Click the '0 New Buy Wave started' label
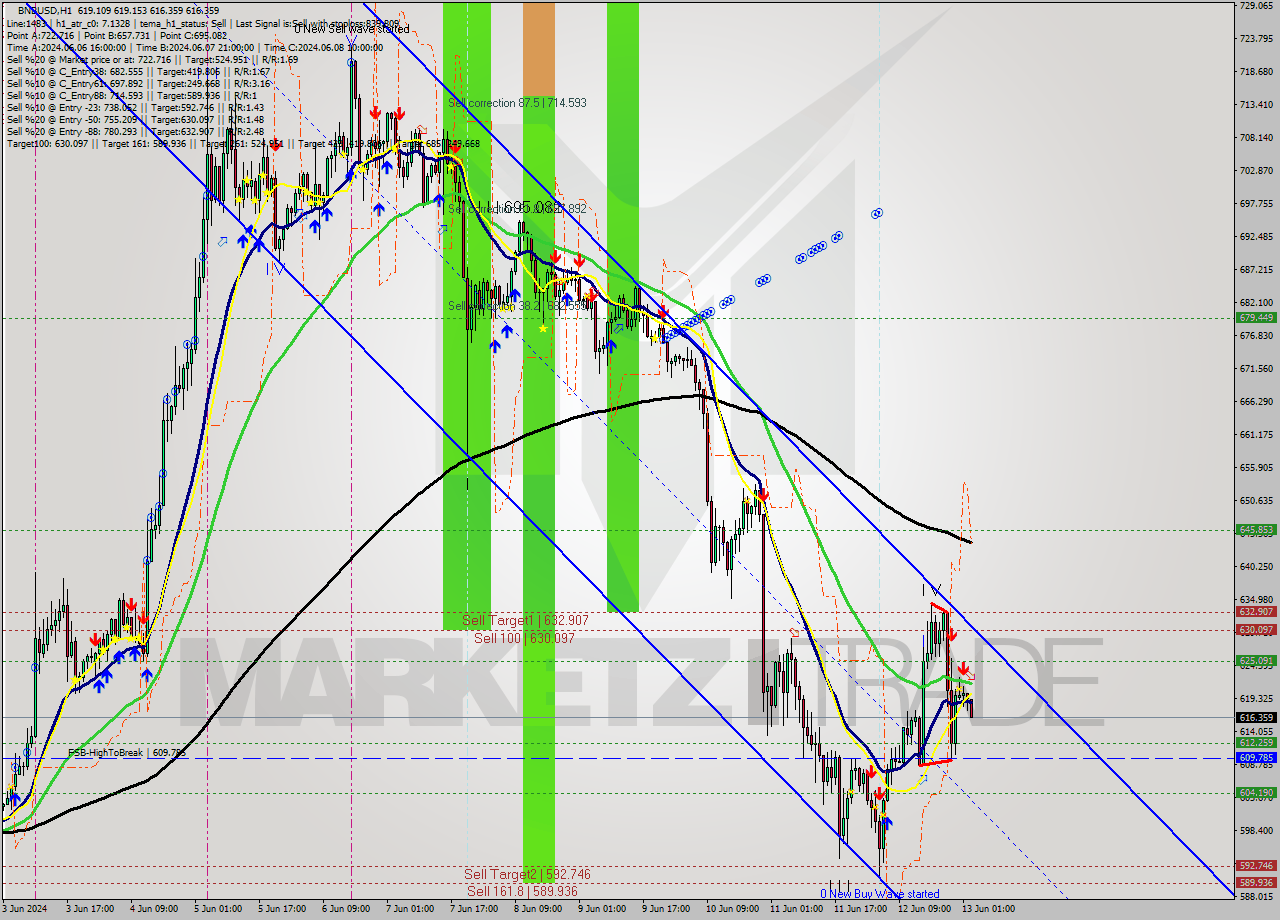The width and height of the screenshot is (1280, 920). (879, 894)
